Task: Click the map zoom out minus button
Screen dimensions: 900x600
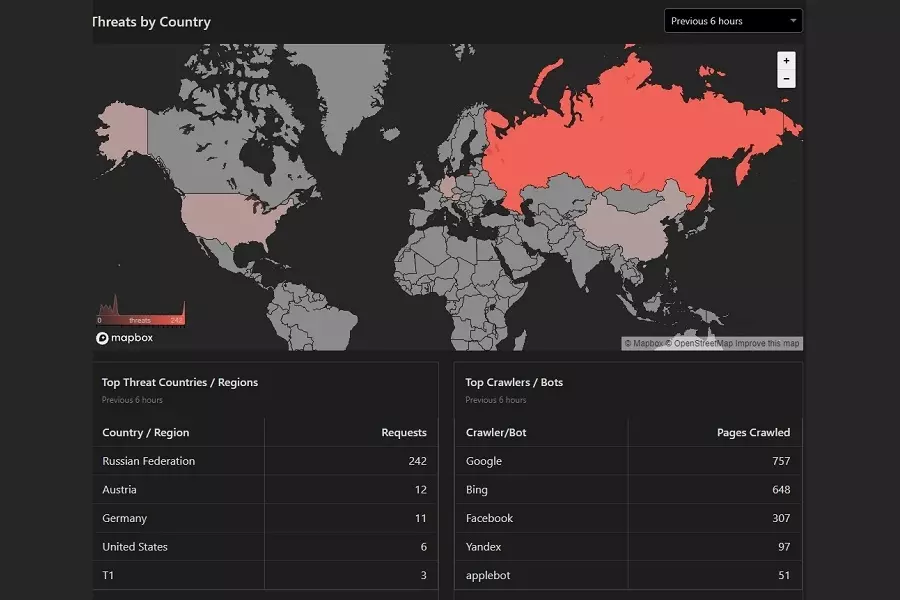Action: pyautogui.click(x=786, y=79)
